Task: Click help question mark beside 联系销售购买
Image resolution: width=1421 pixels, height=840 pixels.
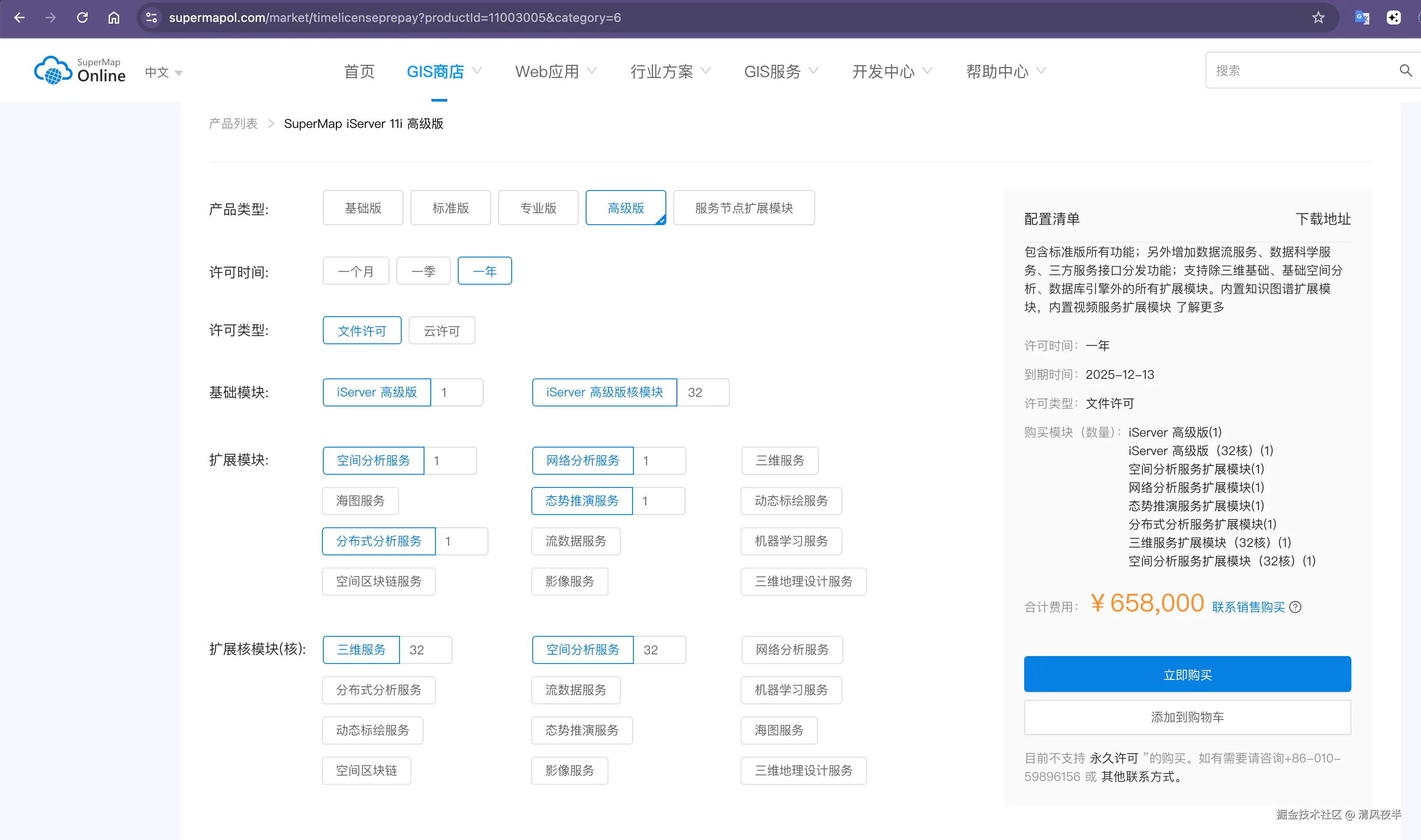Action: coord(1295,607)
